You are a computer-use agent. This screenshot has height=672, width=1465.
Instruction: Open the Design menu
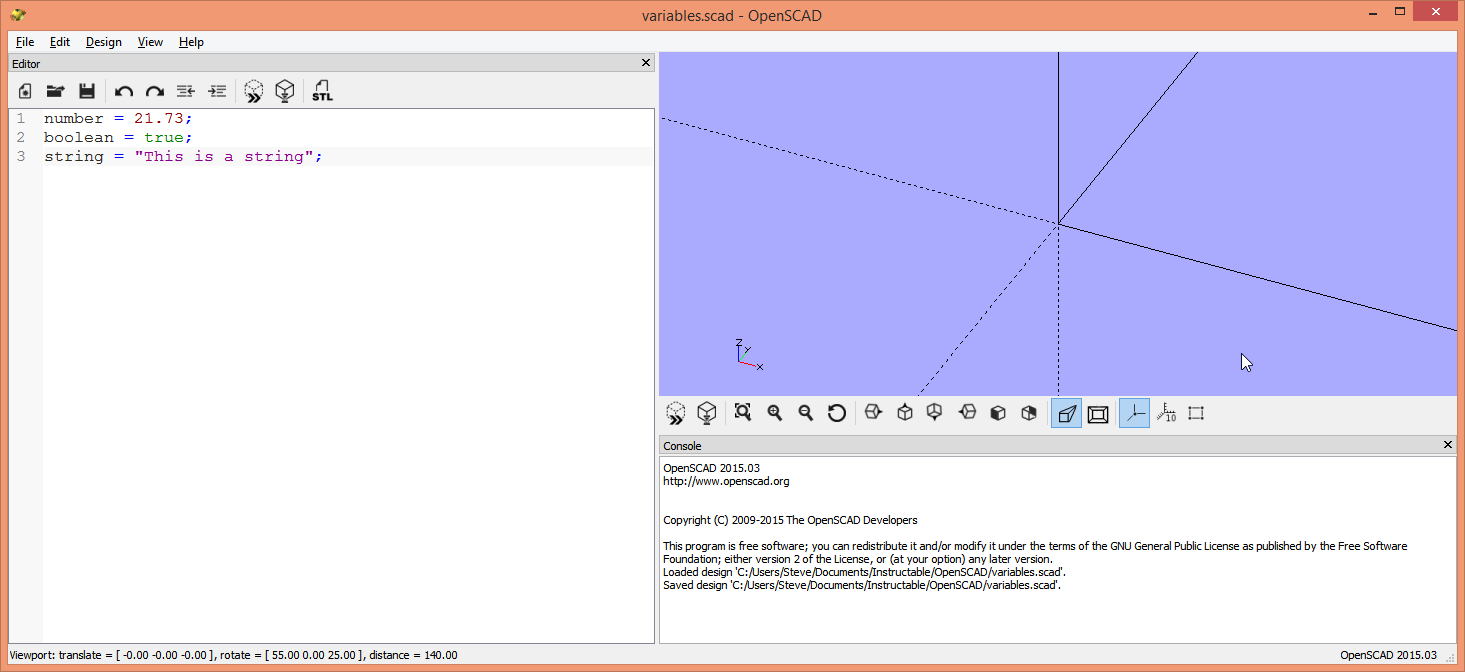pos(103,42)
